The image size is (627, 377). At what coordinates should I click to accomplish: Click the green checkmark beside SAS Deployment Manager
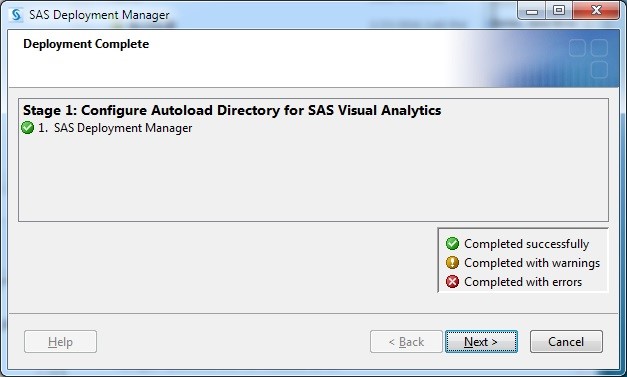click(28, 128)
